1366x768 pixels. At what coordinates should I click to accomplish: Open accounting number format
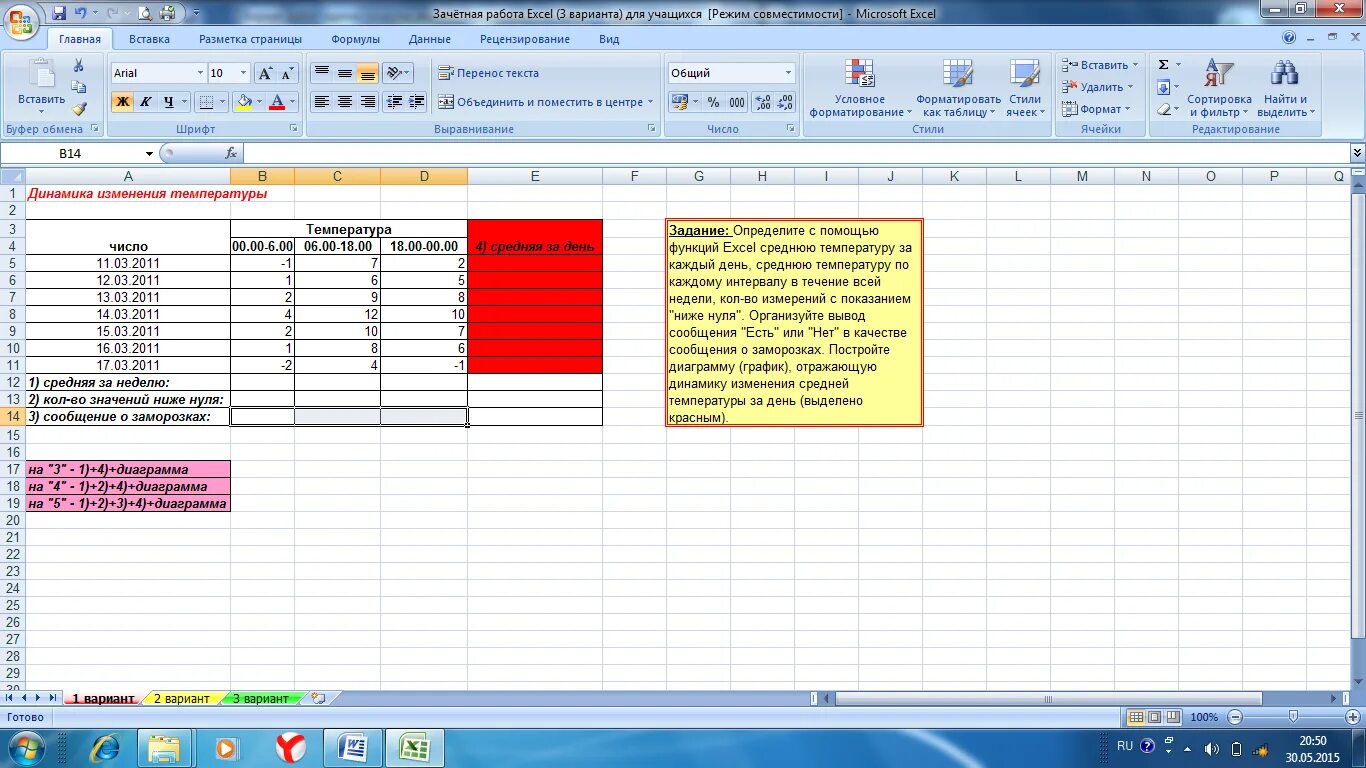(684, 102)
